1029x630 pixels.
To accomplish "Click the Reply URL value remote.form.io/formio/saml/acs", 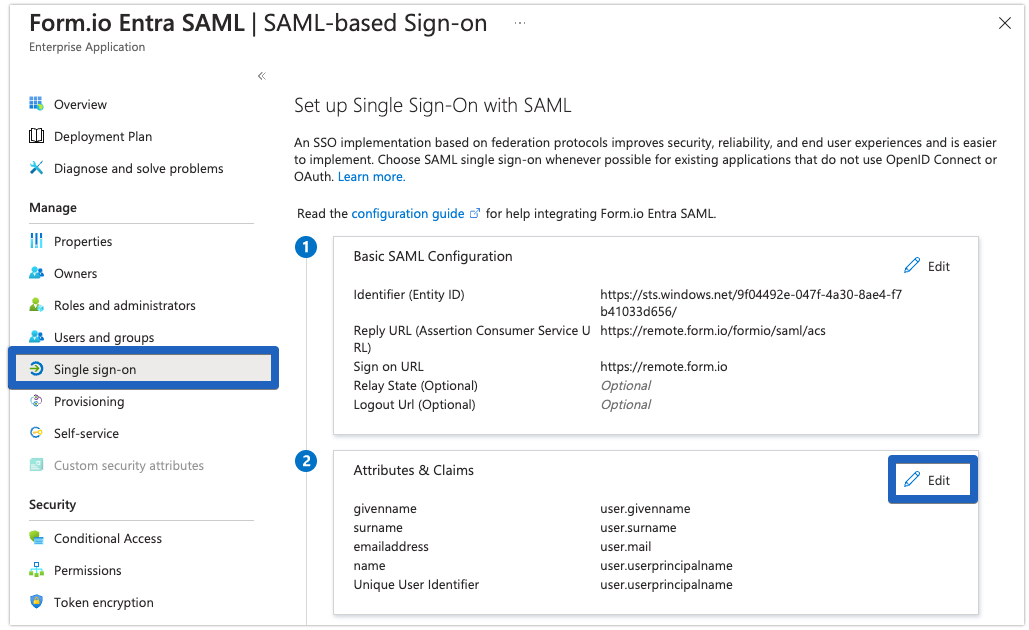I will [x=713, y=331].
